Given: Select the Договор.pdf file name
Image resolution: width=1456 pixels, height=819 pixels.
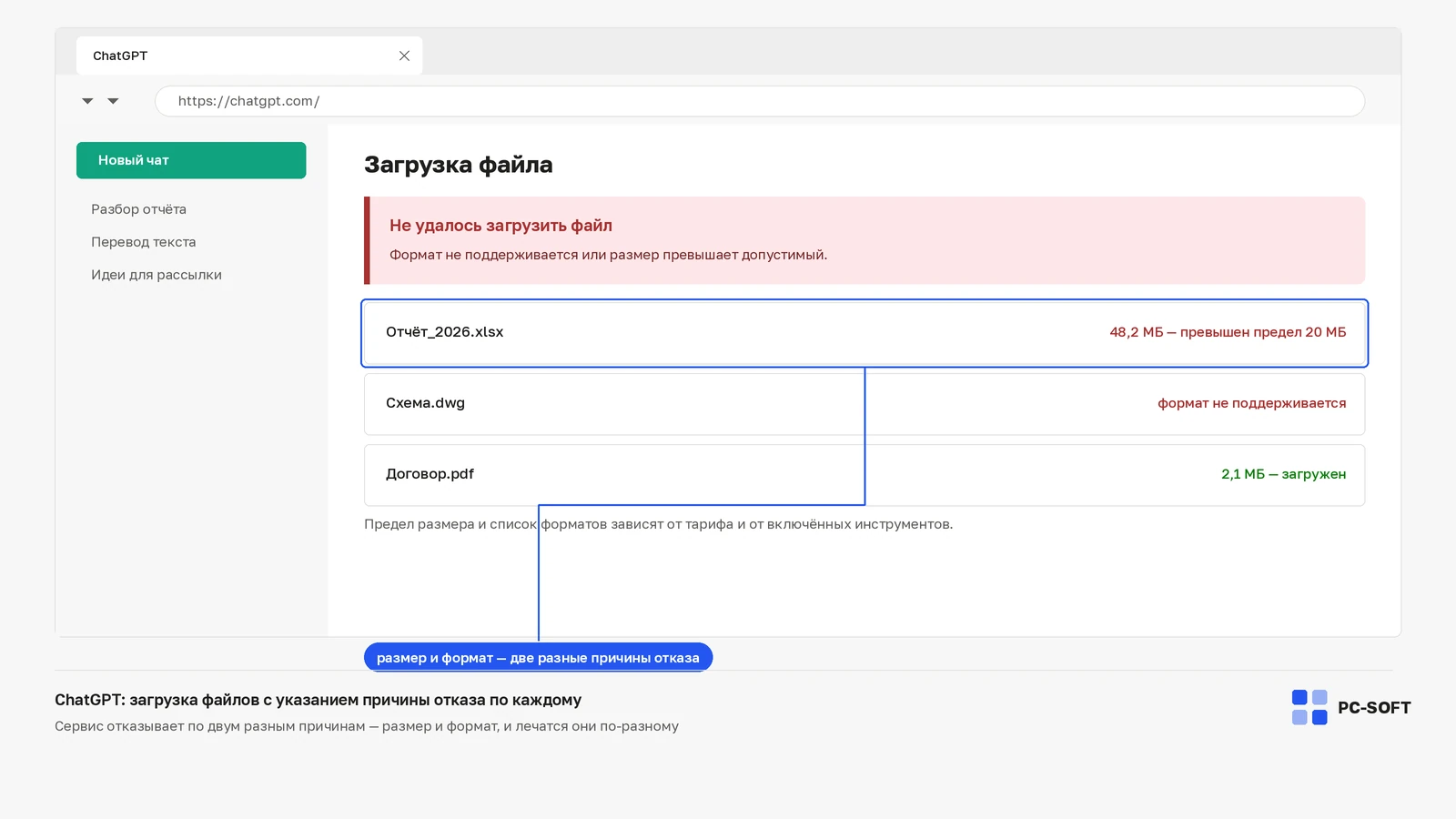Looking at the screenshot, I should [x=430, y=474].
